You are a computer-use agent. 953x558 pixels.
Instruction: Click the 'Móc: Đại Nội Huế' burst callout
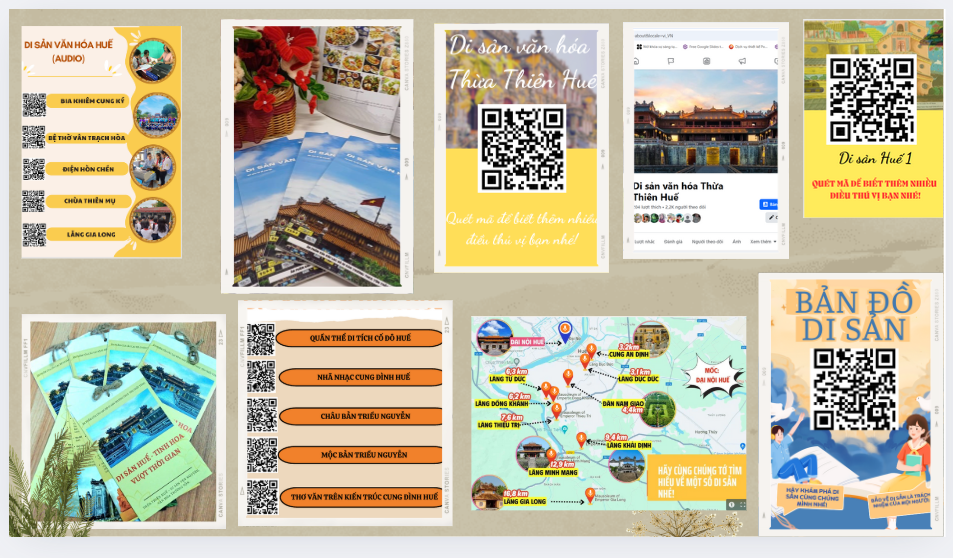712,375
